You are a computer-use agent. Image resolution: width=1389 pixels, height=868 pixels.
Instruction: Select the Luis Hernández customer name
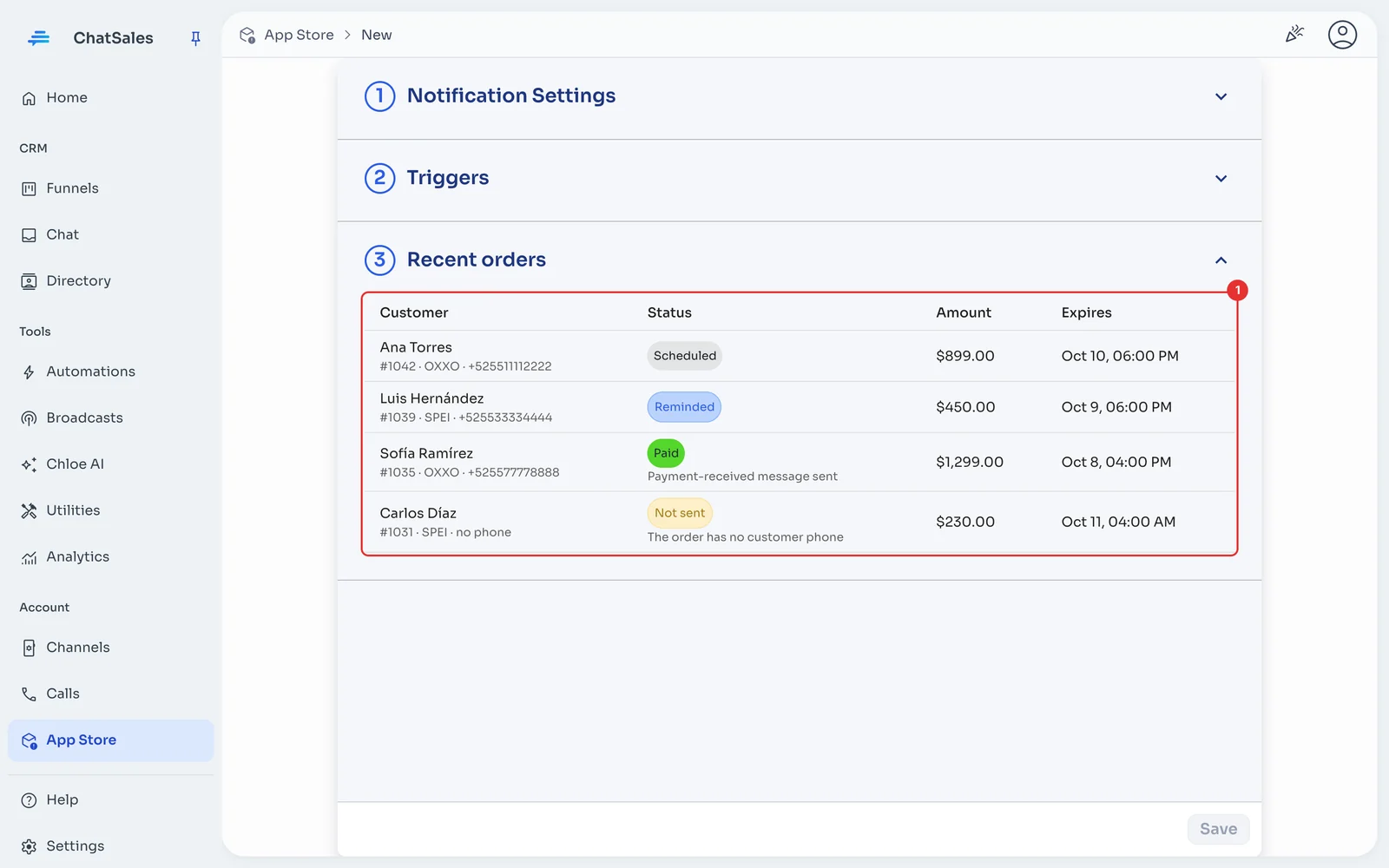tap(431, 398)
